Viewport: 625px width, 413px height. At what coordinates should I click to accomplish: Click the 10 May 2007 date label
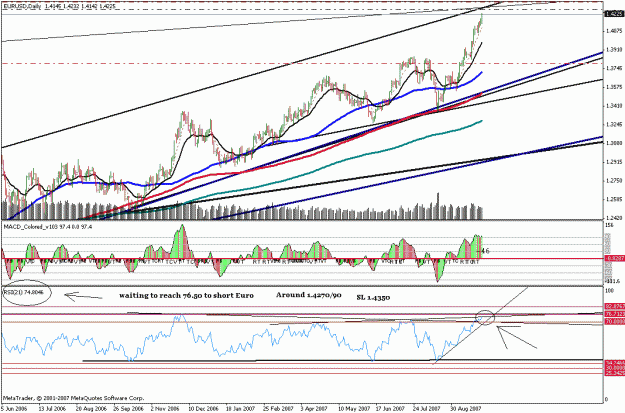pyautogui.click(x=353, y=409)
